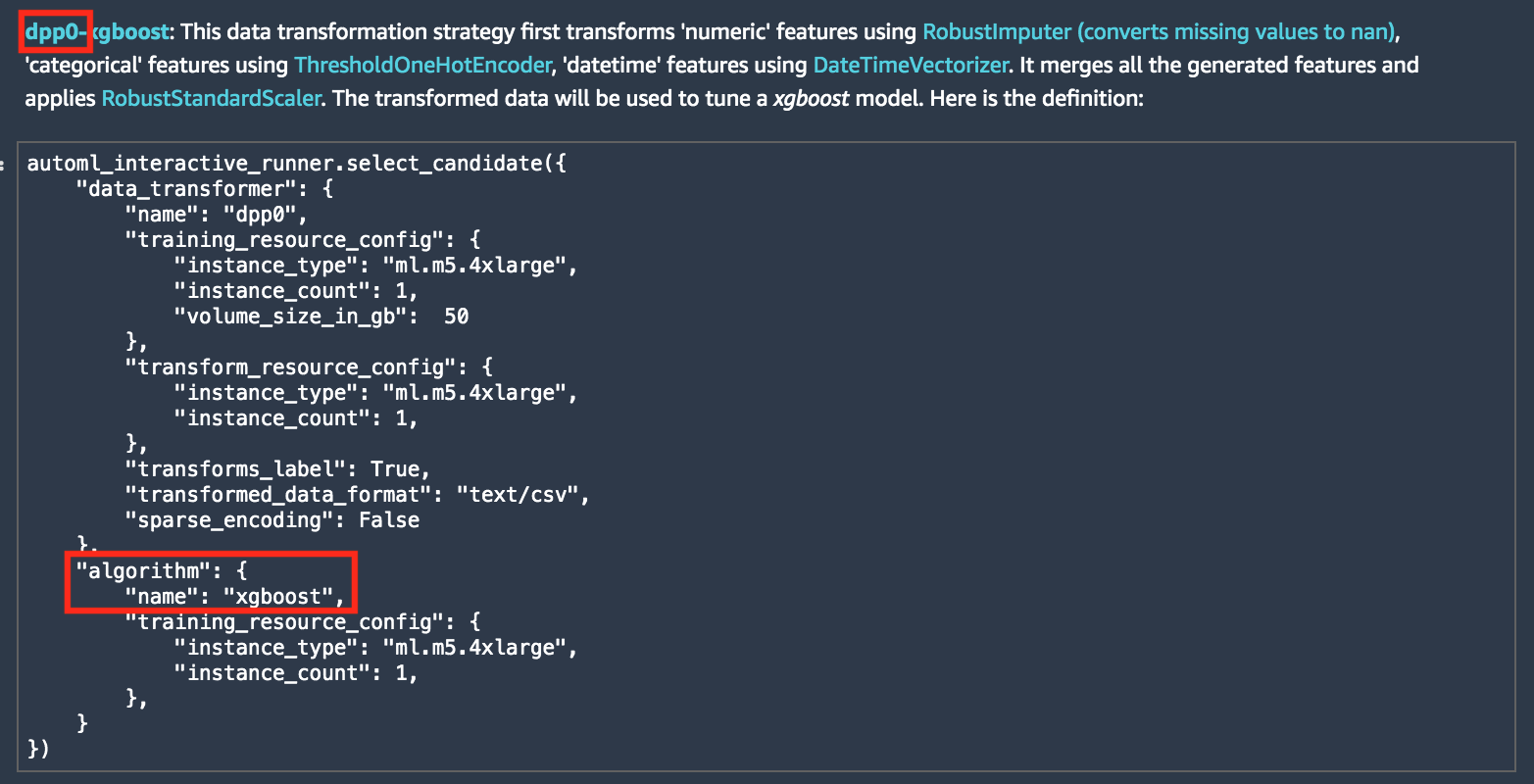Screen dimensions: 1534x784
Task: Follow the ThresholdOneHotEncoder link
Action: pyautogui.click(x=422, y=66)
